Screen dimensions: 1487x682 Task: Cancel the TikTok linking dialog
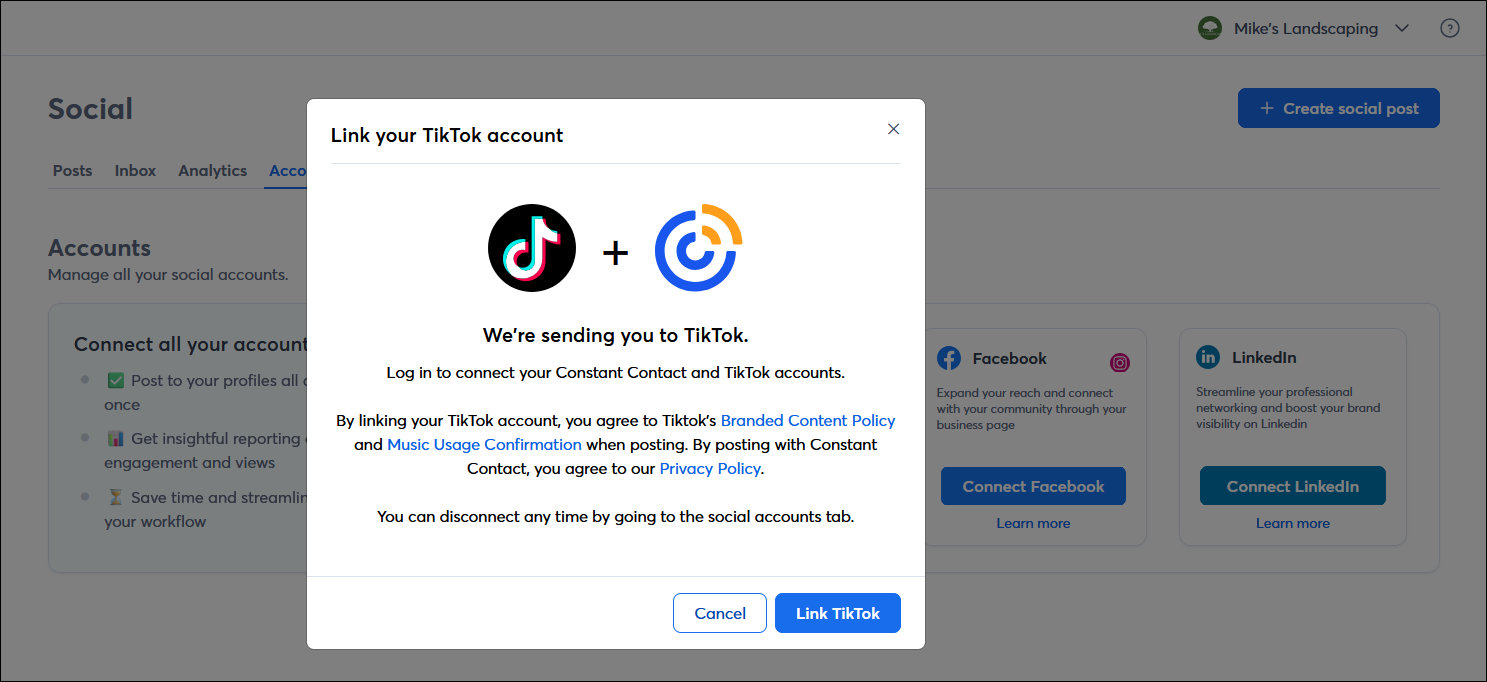720,613
